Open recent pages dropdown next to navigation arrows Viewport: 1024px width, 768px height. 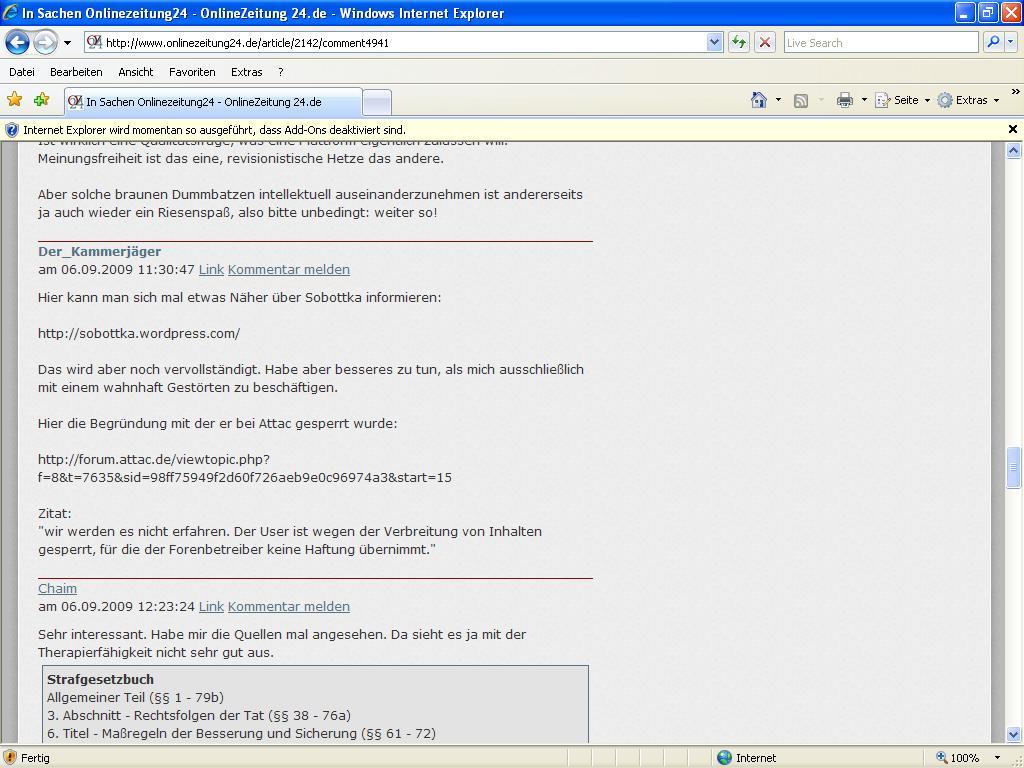[67, 43]
